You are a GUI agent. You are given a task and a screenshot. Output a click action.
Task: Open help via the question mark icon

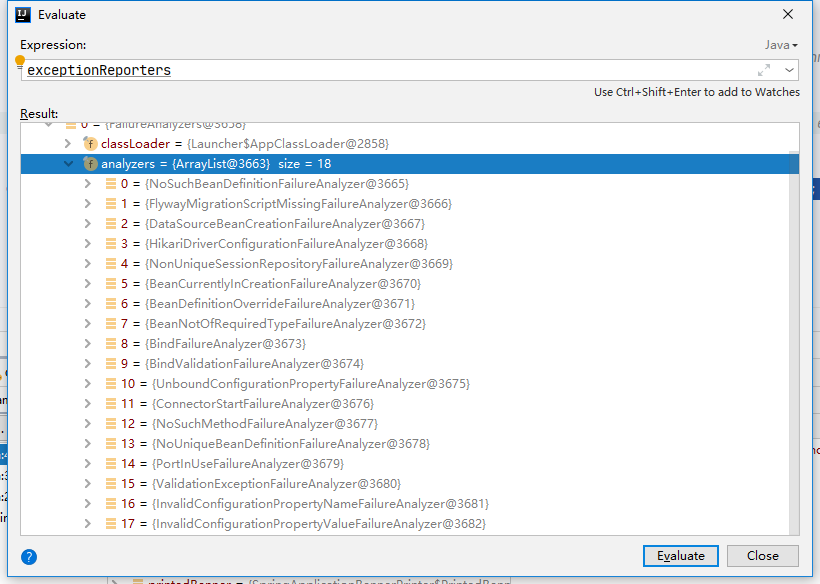point(29,556)
